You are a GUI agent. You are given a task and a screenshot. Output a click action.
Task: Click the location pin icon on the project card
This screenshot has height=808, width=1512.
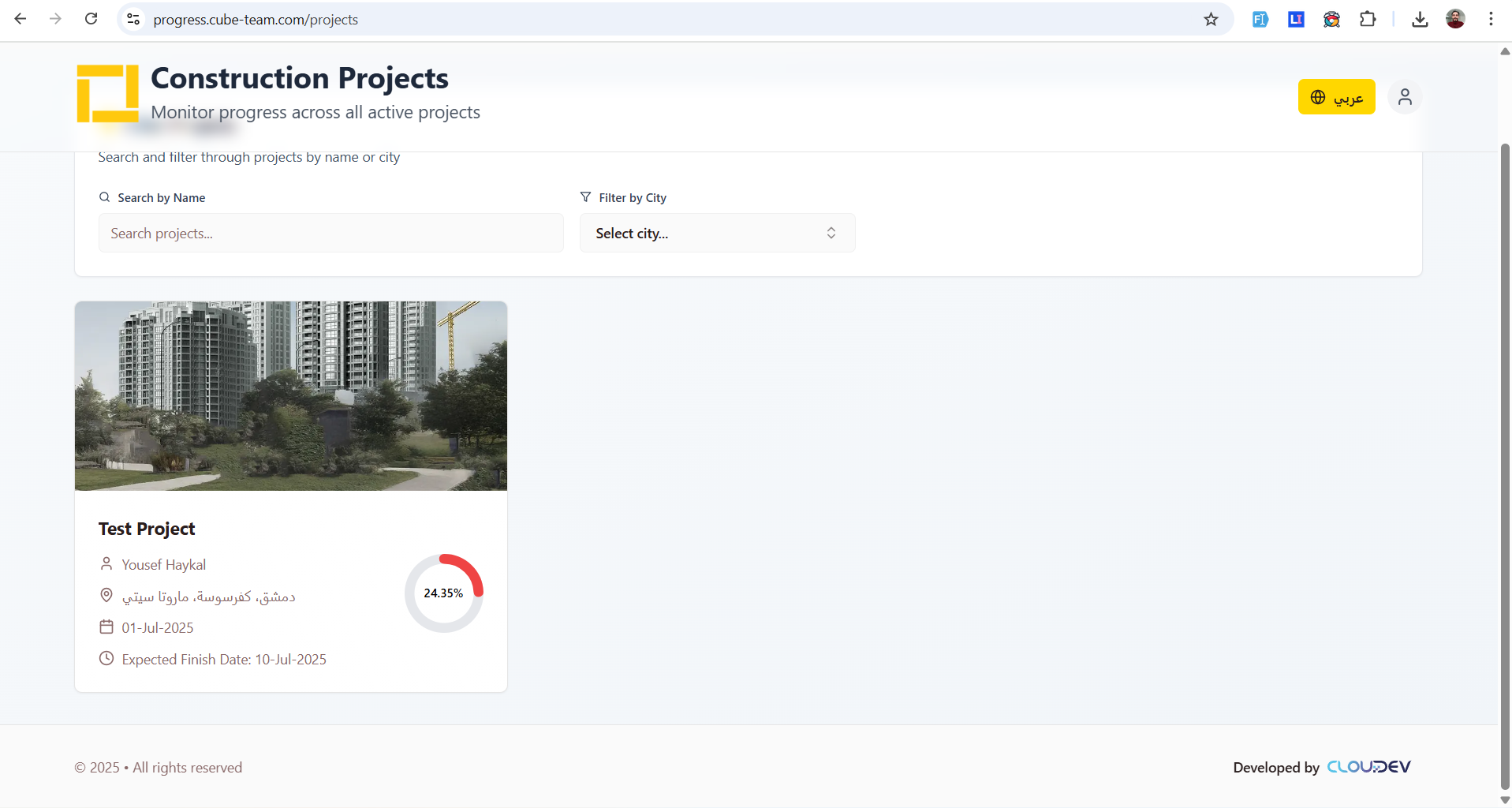pos(106,595)
